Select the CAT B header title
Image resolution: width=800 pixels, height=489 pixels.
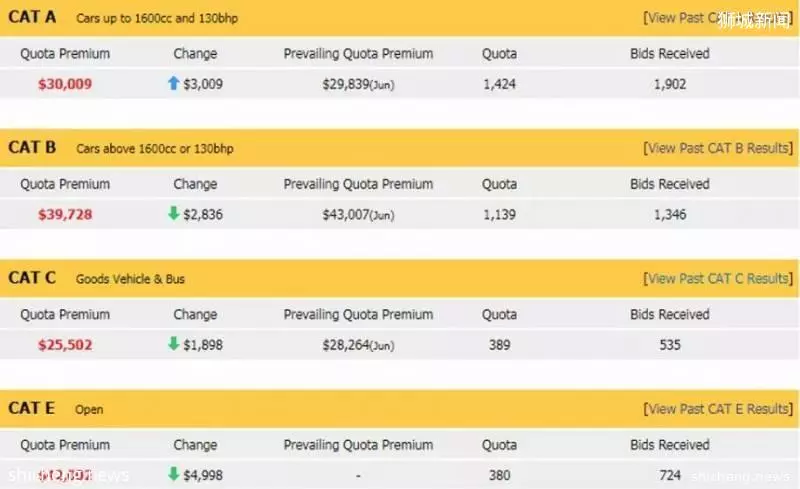(x=32, y=148)
